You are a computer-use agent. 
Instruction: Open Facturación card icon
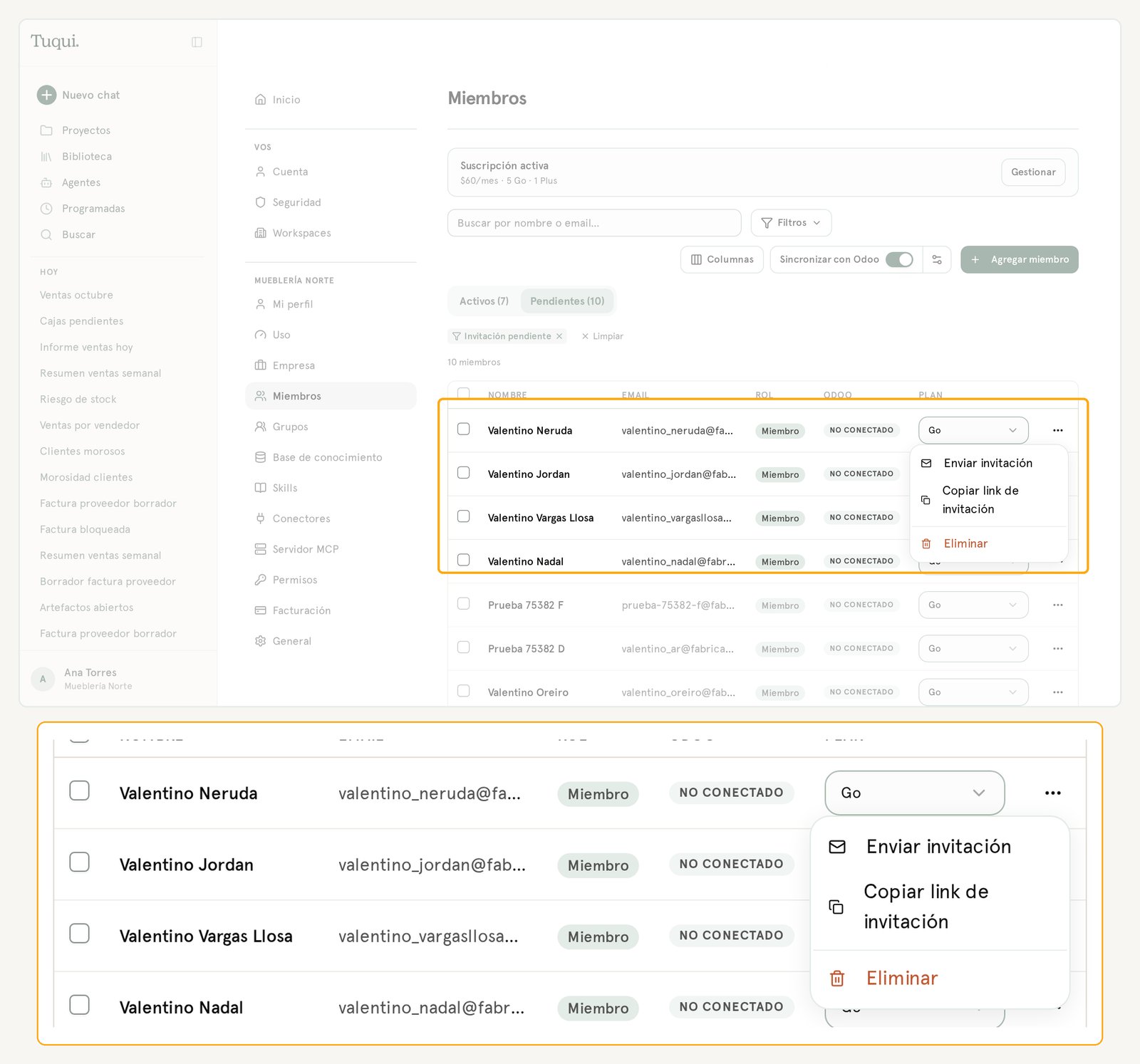point(261,610)
